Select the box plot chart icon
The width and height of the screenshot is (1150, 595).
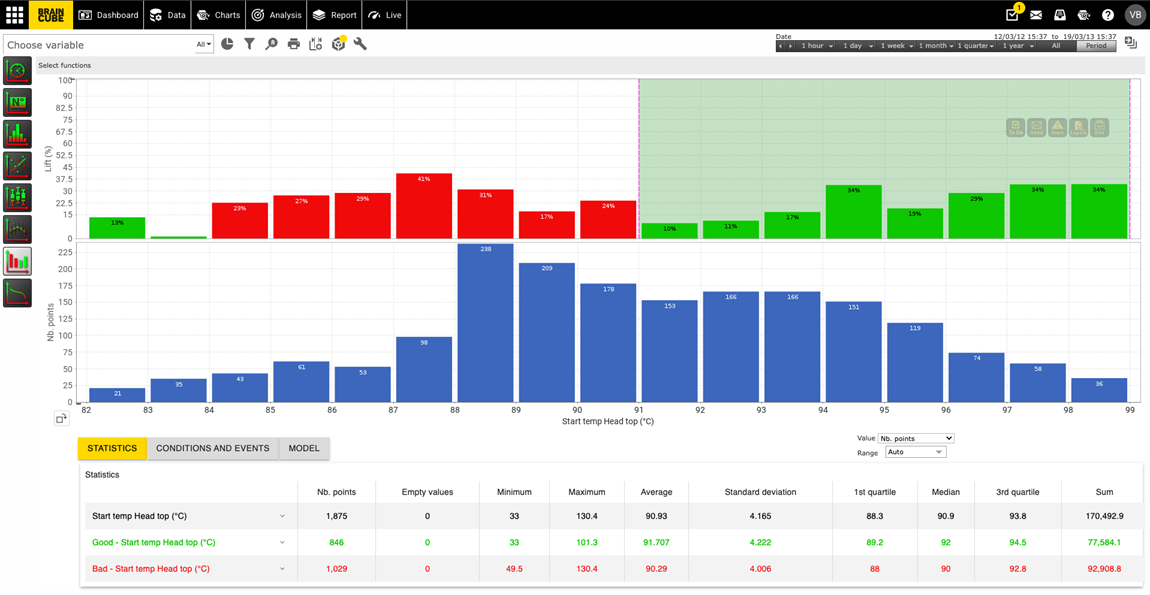click(17, 198)
